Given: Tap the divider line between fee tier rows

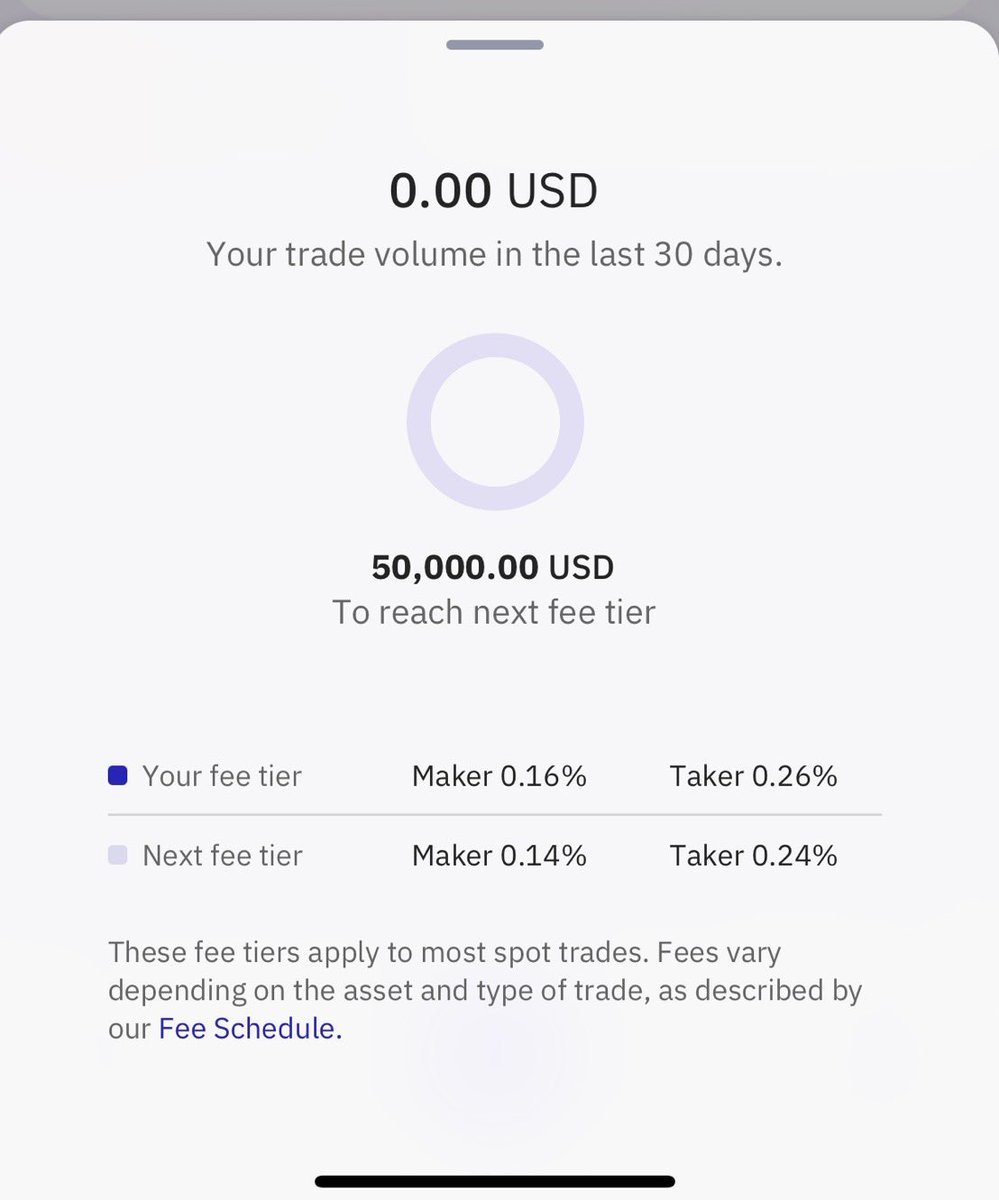Looking at the screenshot, I should point(494,815).
